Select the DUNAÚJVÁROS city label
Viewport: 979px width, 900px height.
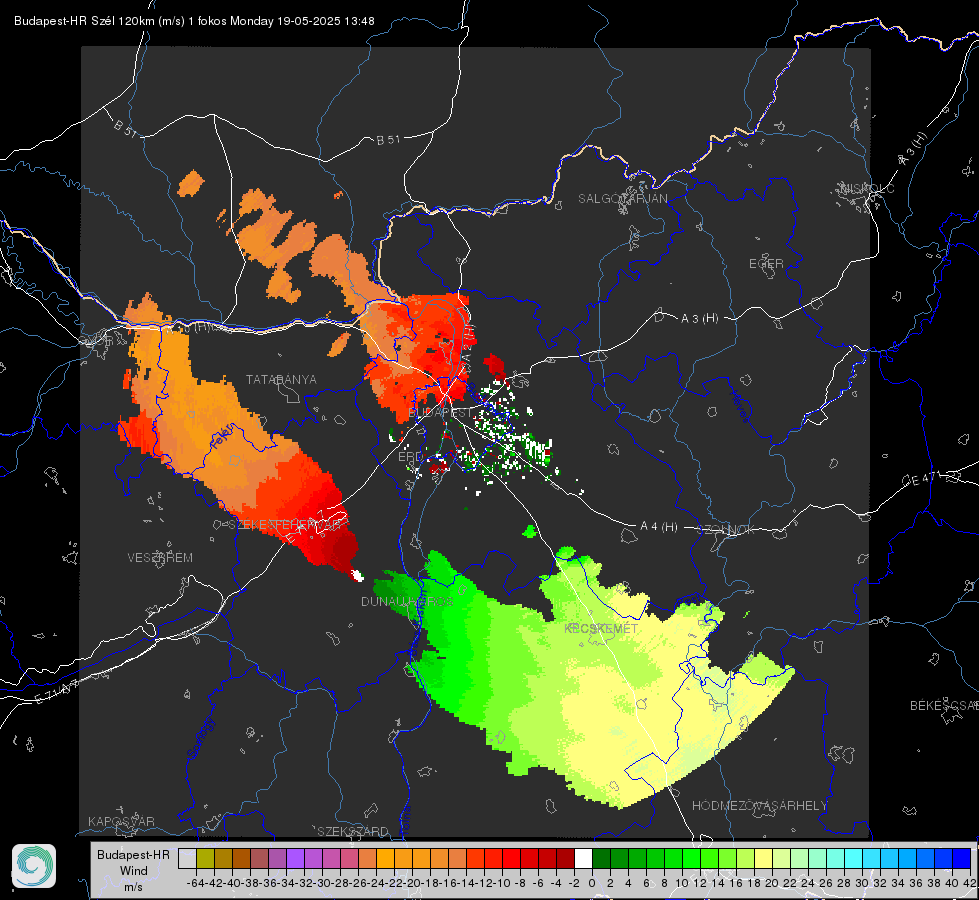point(406,601)
